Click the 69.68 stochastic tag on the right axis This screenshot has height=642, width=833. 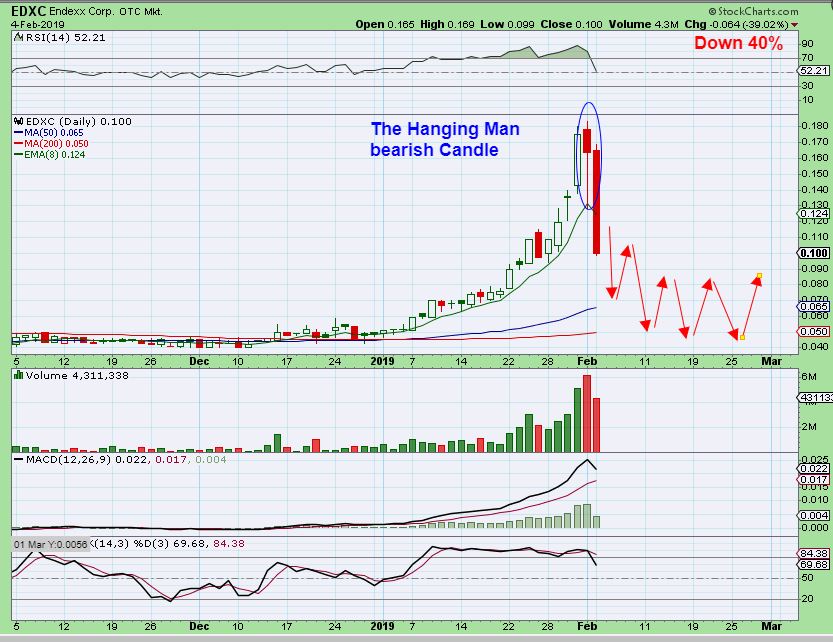[813, 564]
